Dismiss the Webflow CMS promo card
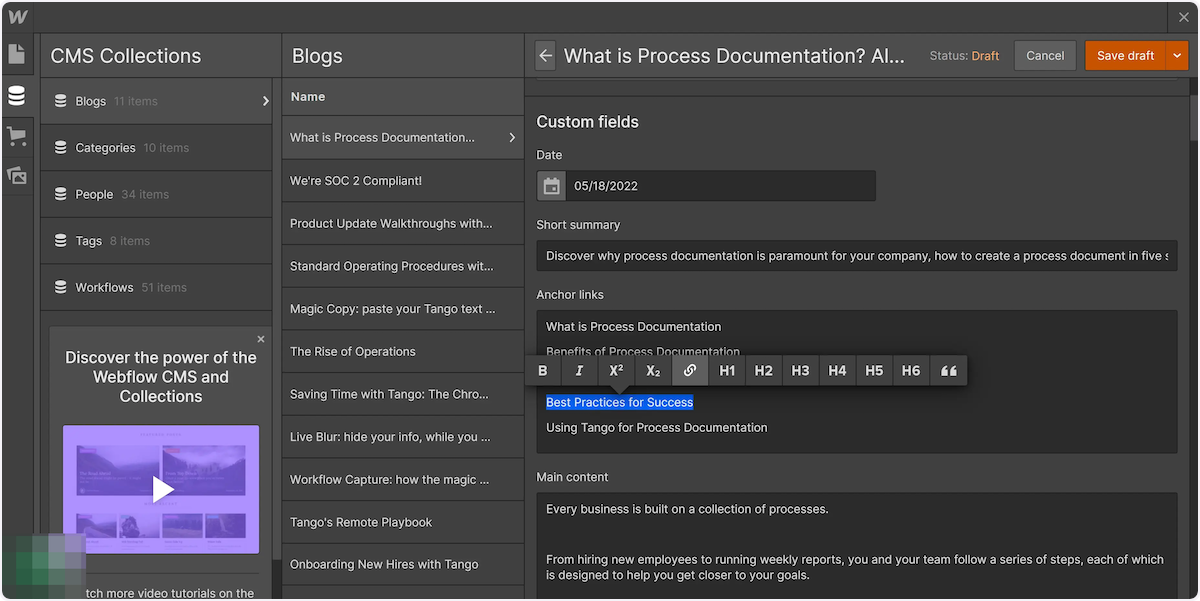Screen dimensions: 1200x601 (x=261, y=339)
